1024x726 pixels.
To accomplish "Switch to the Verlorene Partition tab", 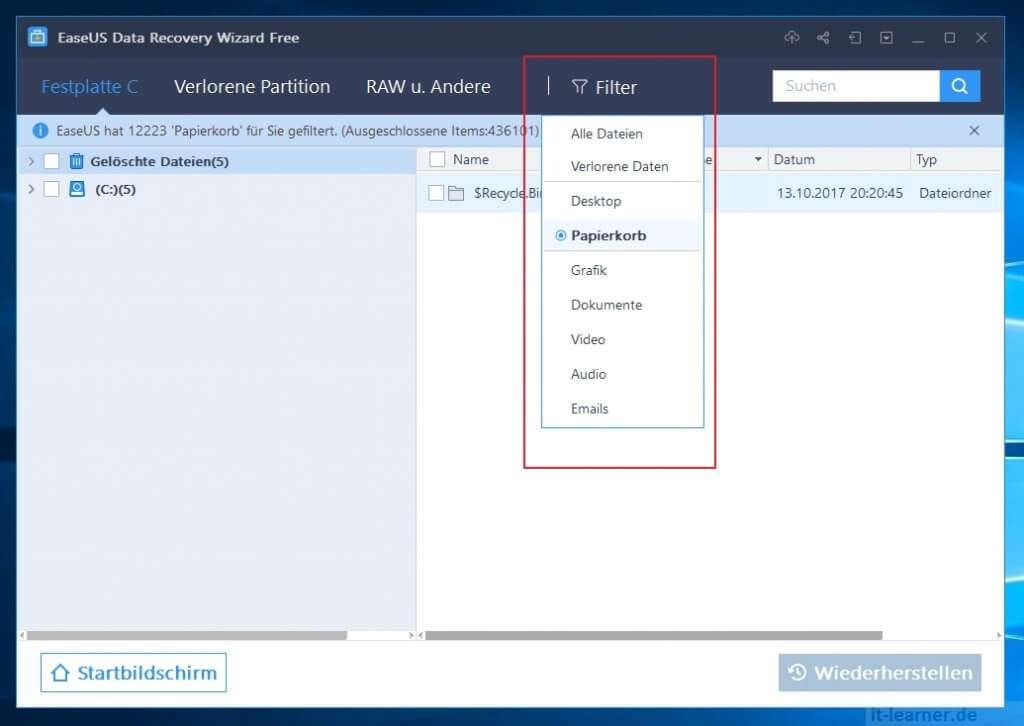I will 252,86.
